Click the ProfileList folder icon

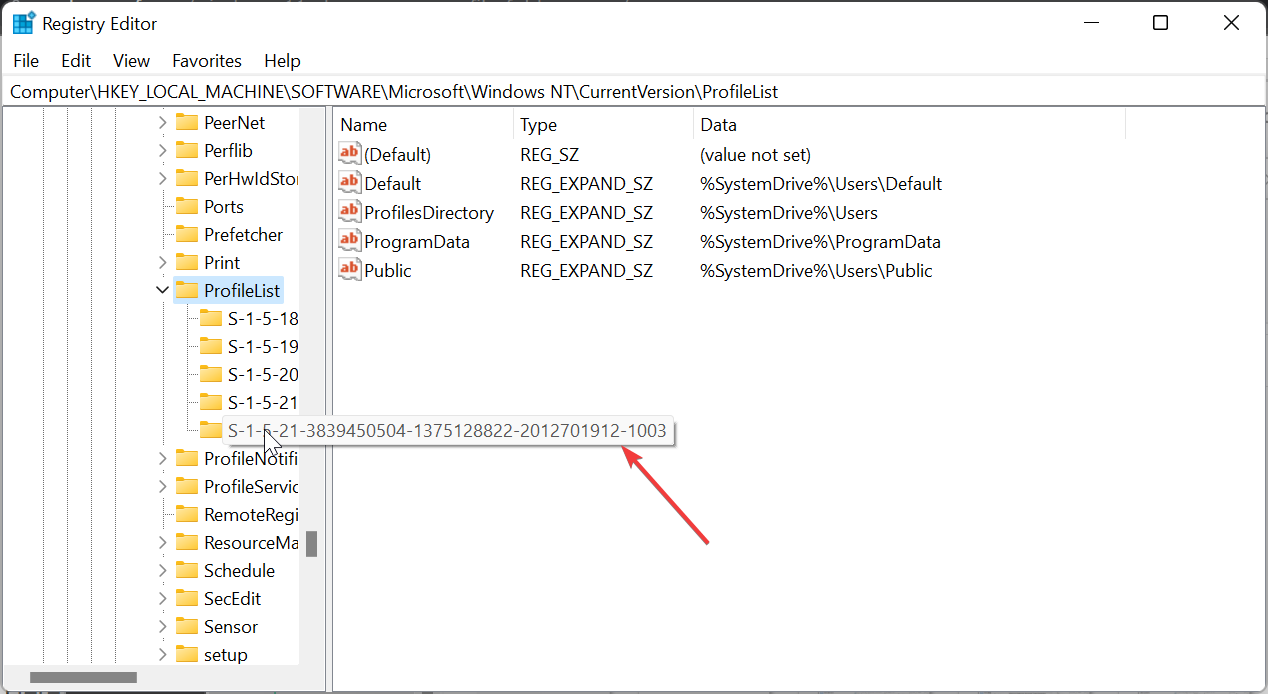click(186, 290)
